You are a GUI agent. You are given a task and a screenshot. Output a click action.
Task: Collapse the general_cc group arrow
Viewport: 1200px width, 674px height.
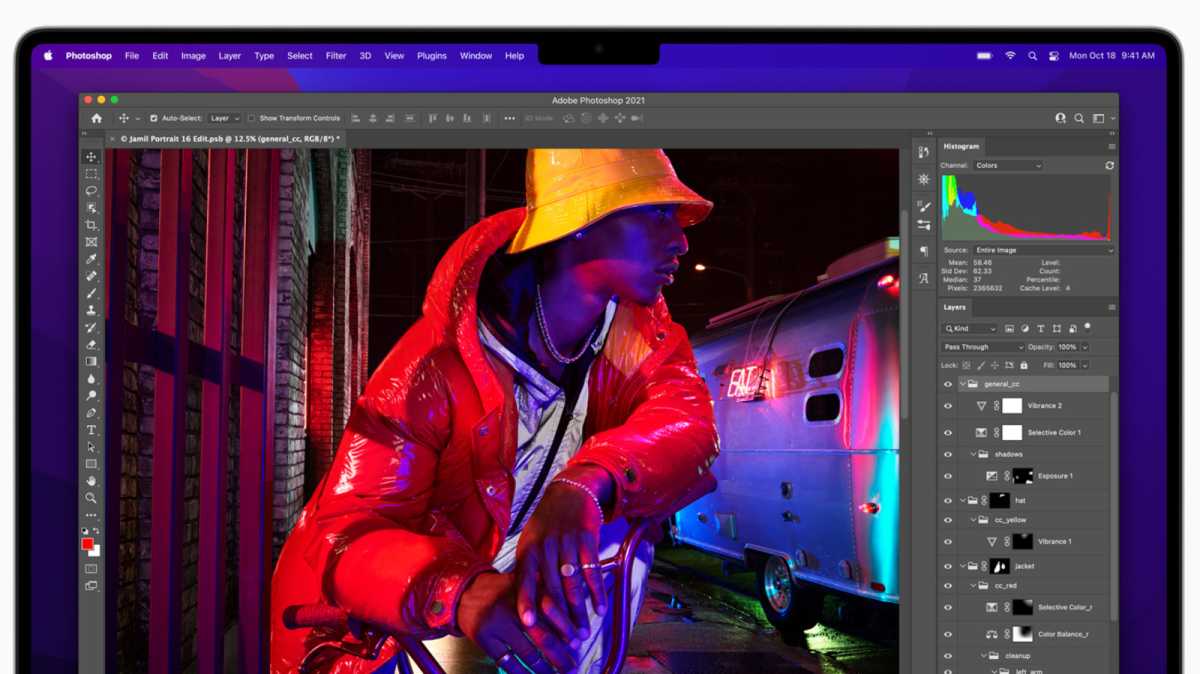pos(962,384)
